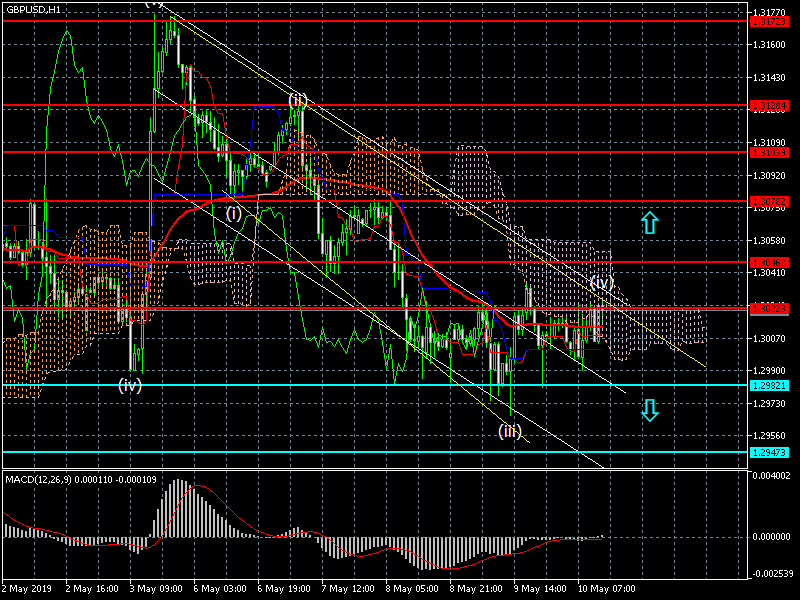The height and width of the screenshot is (600, 800).
Task: Select the red 1.30462 price level label
Action: (x=769, y=263)
